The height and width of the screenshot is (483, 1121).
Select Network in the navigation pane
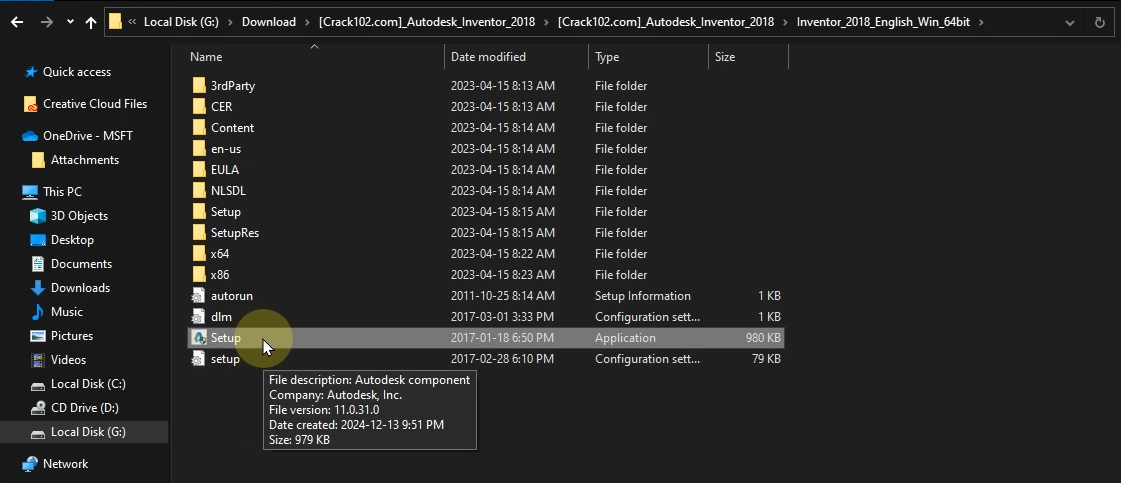point(65,464)
